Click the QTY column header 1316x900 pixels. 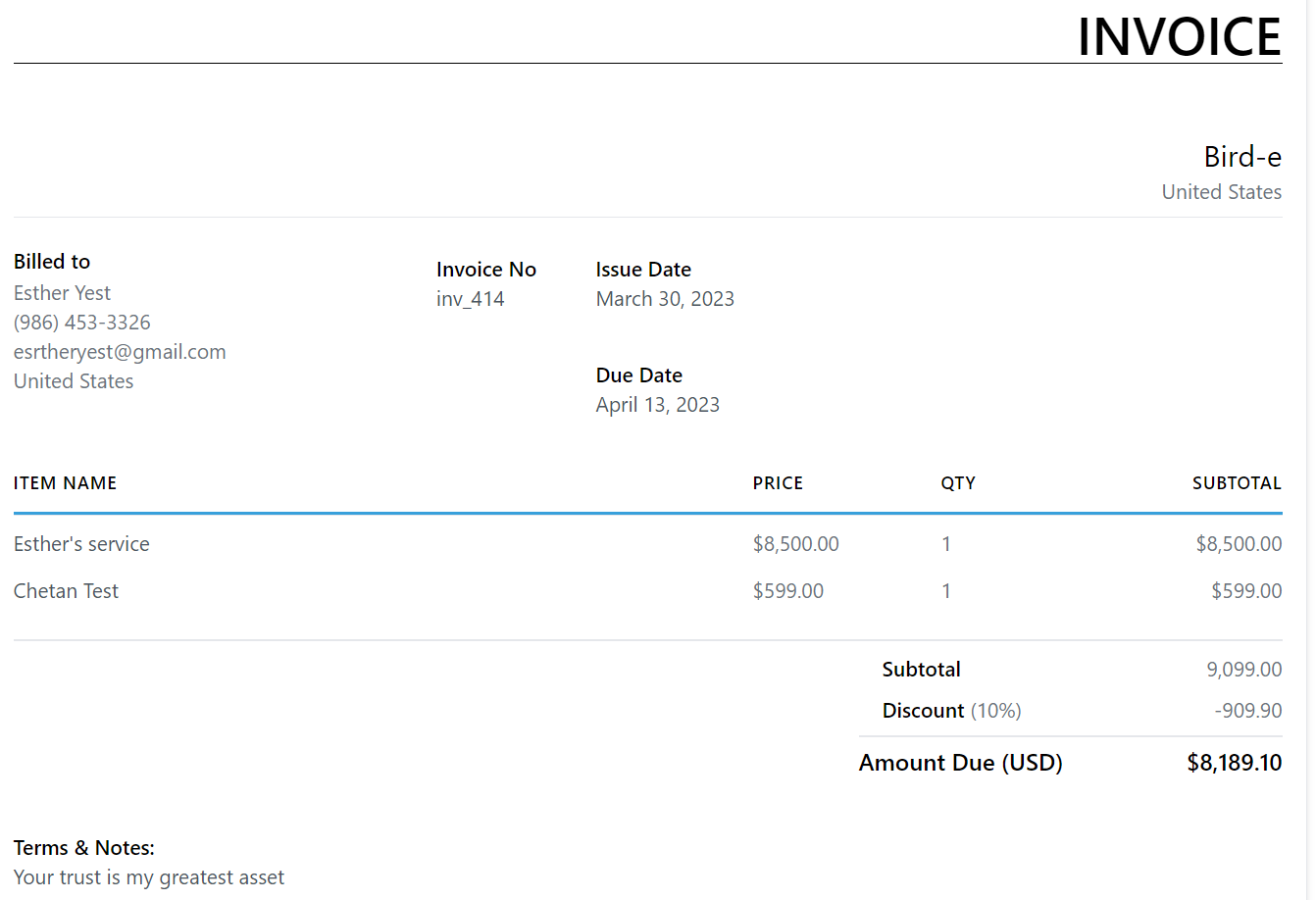click(x=958, y=483)
